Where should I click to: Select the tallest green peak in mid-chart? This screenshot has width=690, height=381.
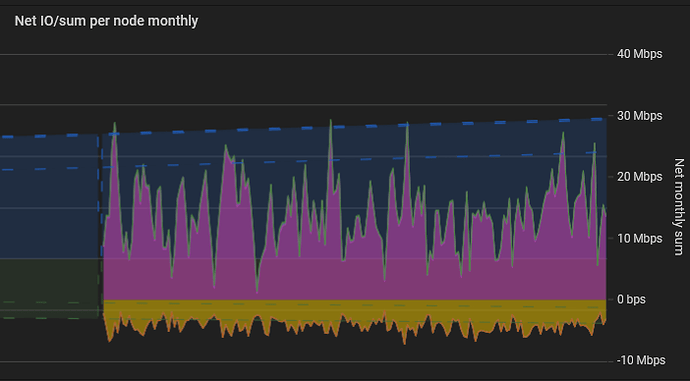[330, 121]
